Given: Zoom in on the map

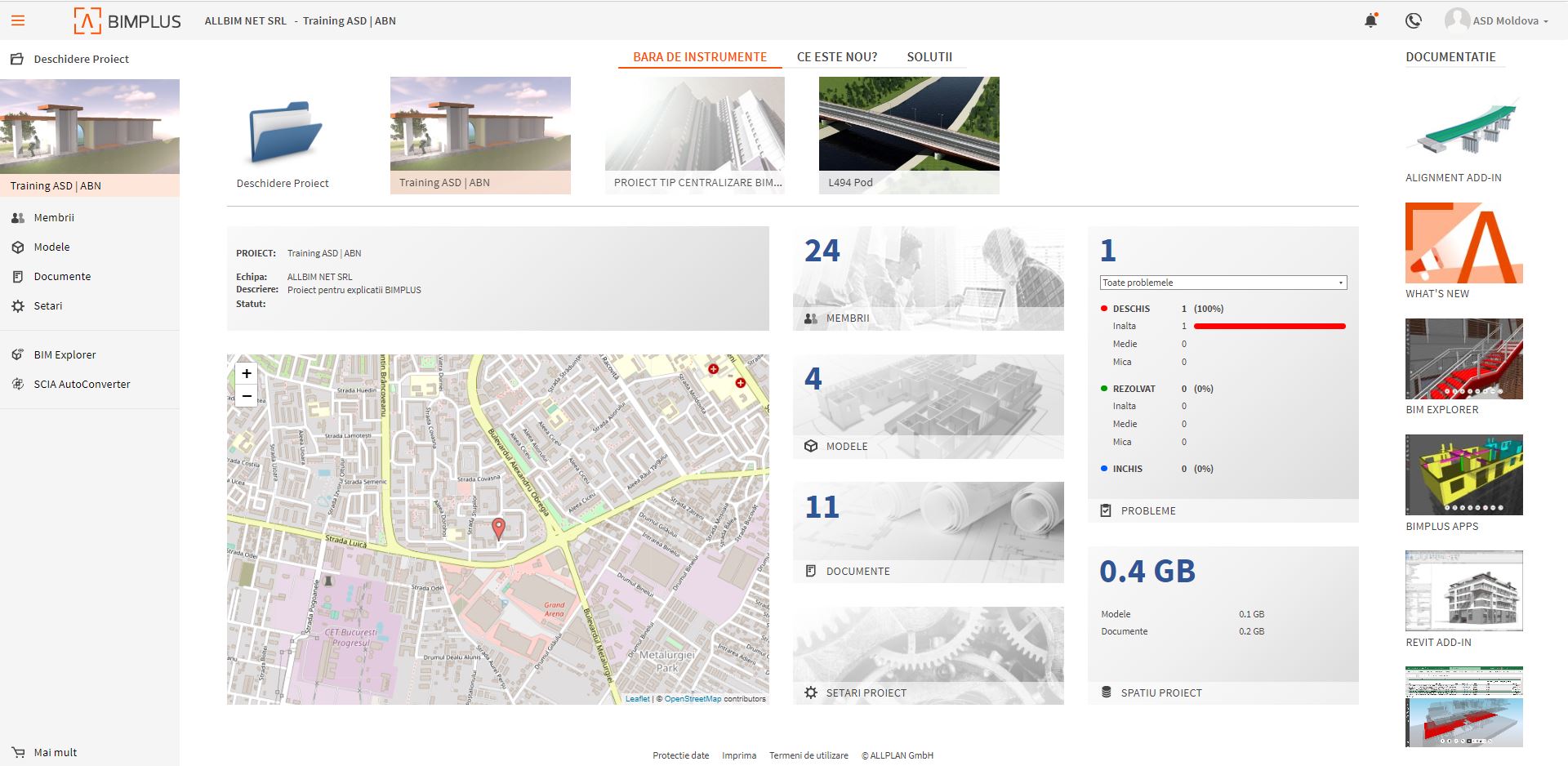Looking at the screenshot, I should coord(246,373).
